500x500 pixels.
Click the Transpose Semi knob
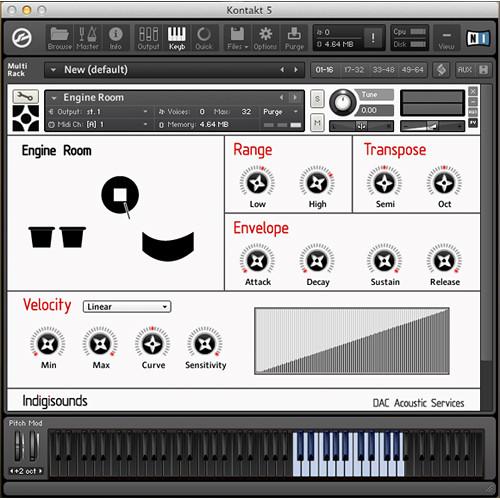pyautogui.click(x=385, y=182)
